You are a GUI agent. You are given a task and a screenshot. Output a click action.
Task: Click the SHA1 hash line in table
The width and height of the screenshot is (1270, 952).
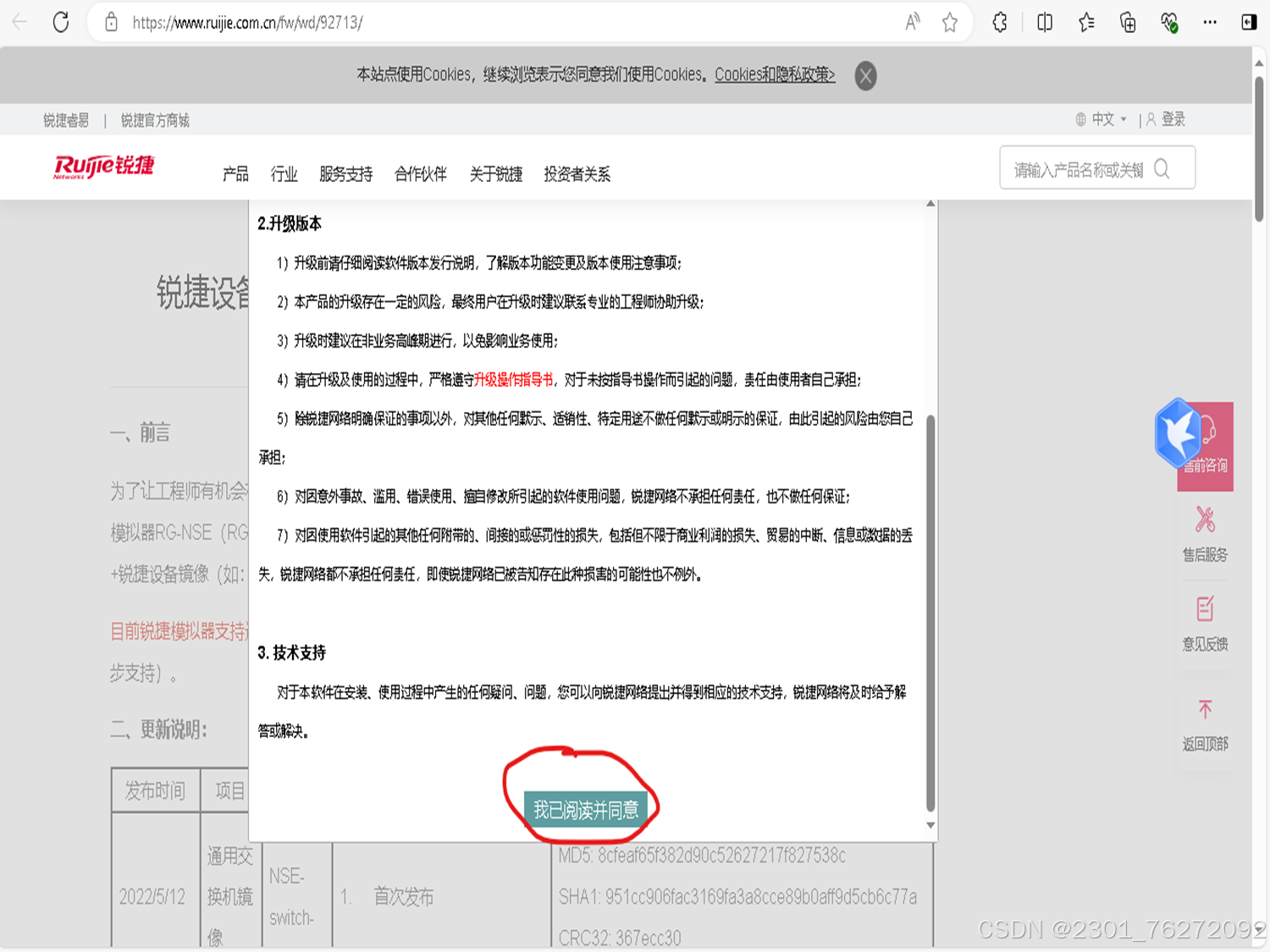pyautogui.click(x=737, y=897)
